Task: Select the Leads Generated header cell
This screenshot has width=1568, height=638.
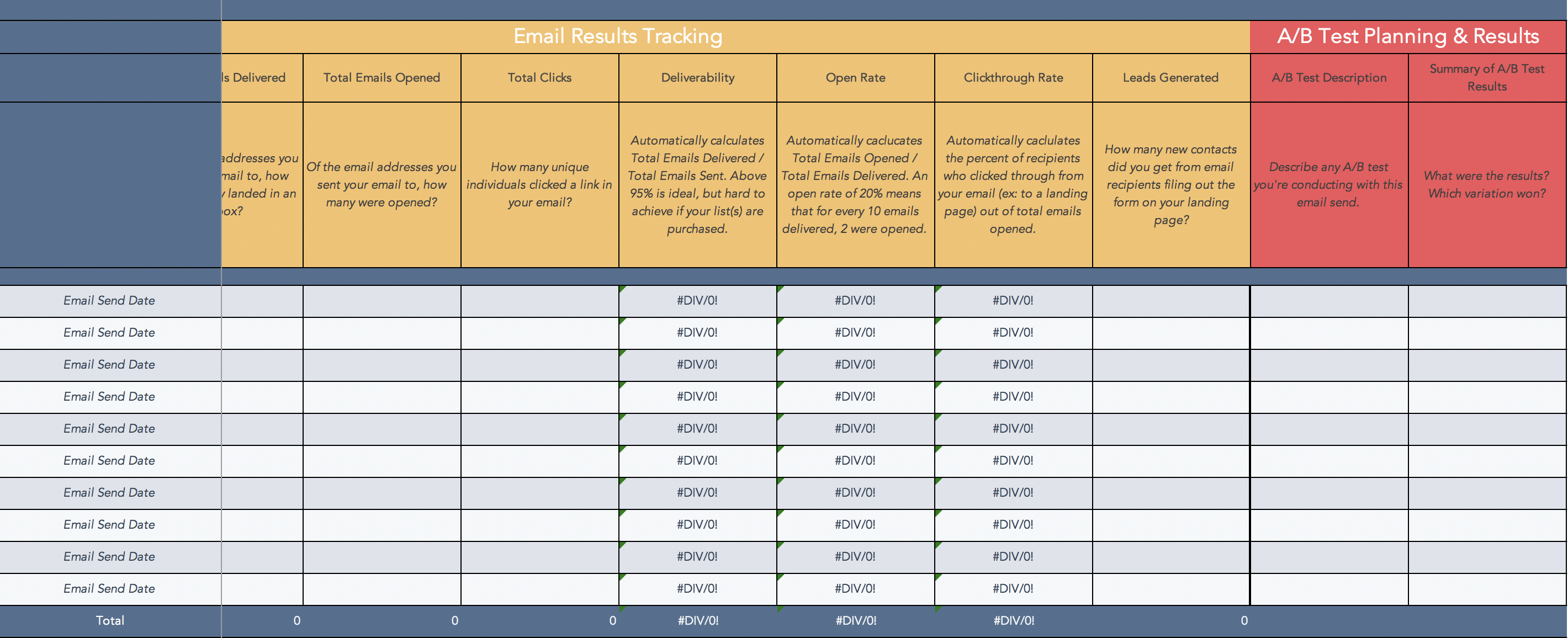Action: pyautogui.click(x=1170, y=78)
